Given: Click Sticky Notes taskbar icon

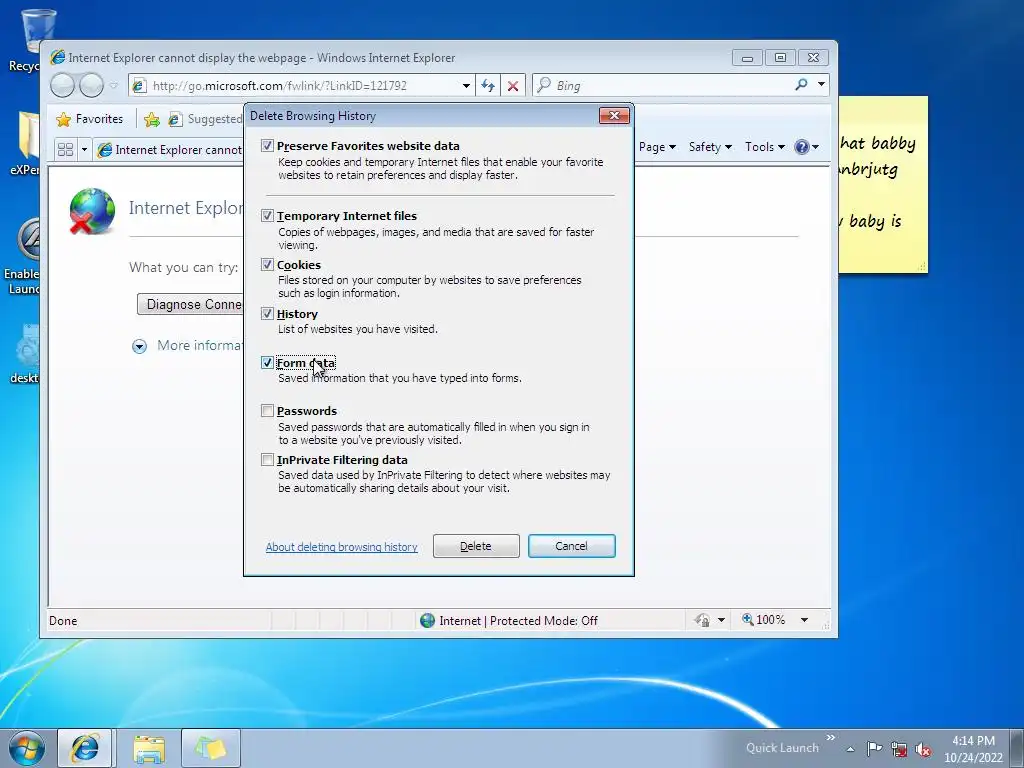Looking at the screenshot, I should (210, 748).
